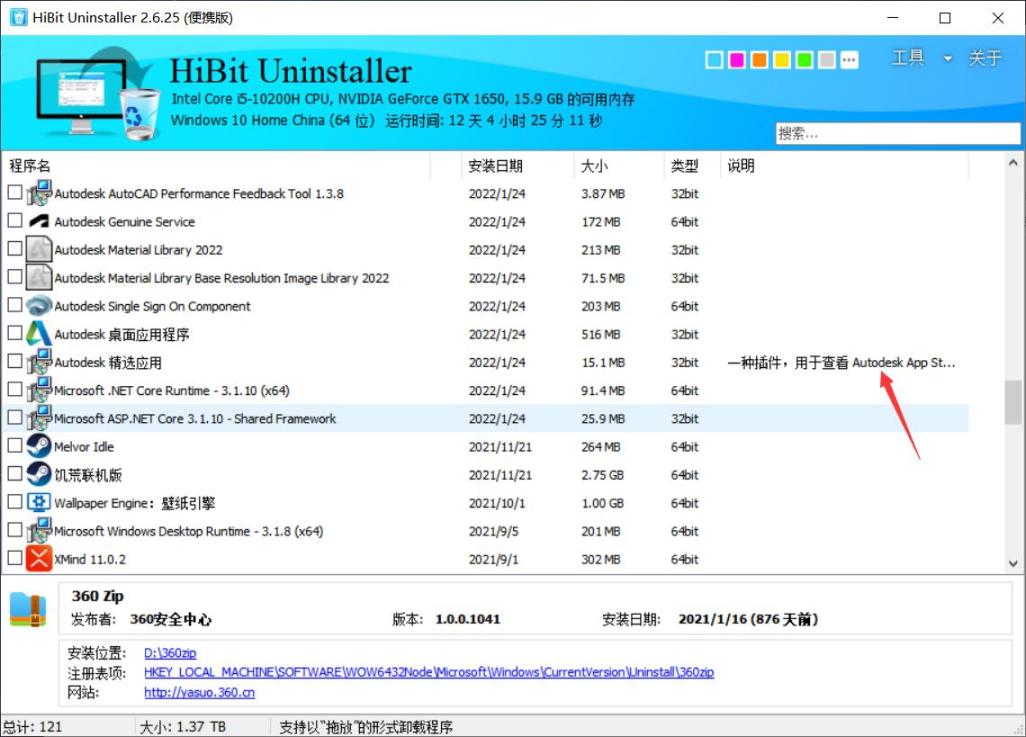Check the Autodesk Genuine Service checkbox
The height and width of the screenshot is (737, 1026).
14,221
